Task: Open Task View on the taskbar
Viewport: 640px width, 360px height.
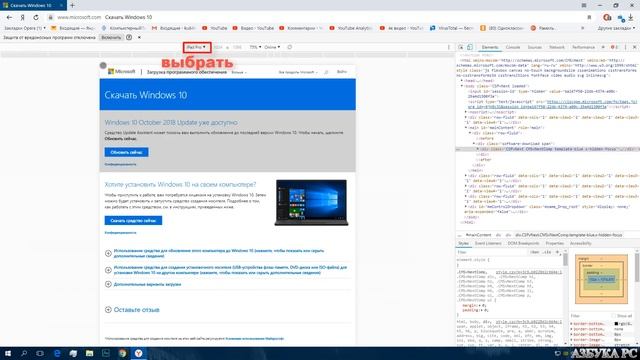Action: (x=40, y=353)
